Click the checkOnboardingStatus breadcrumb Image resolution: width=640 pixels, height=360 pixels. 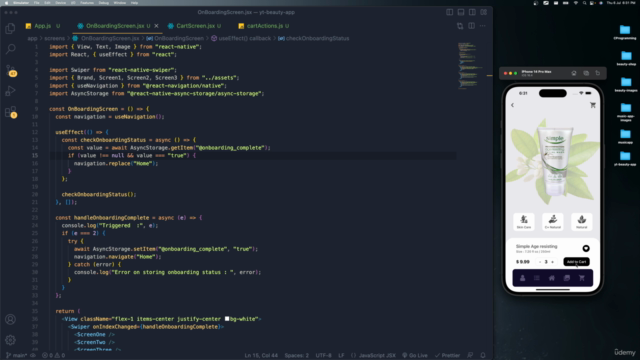(x=318, y=38)
